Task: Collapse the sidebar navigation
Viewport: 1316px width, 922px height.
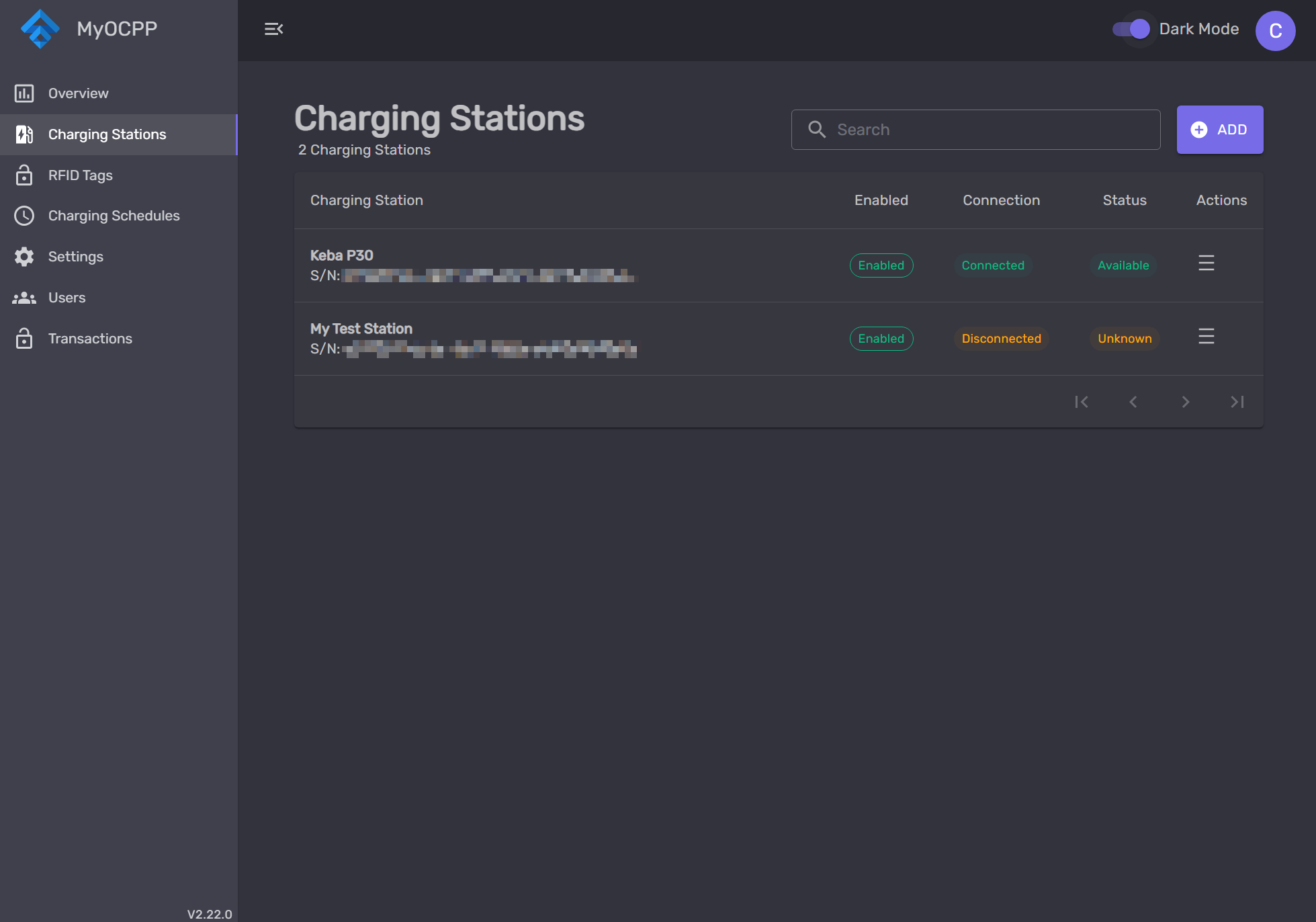Action: point(273,29)
